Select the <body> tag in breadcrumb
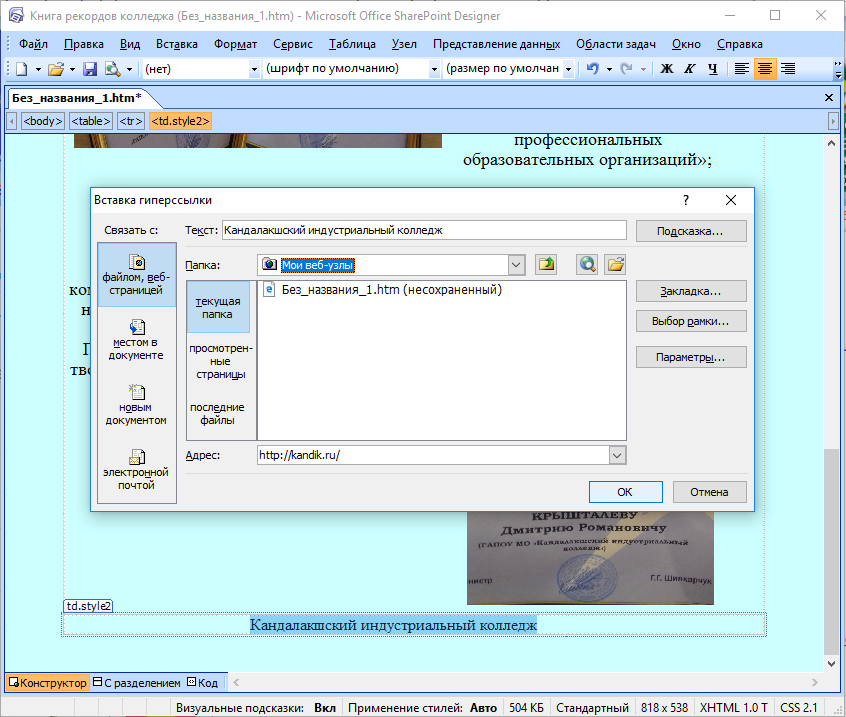Screen dimensions: 846x717 click(43, 121)
